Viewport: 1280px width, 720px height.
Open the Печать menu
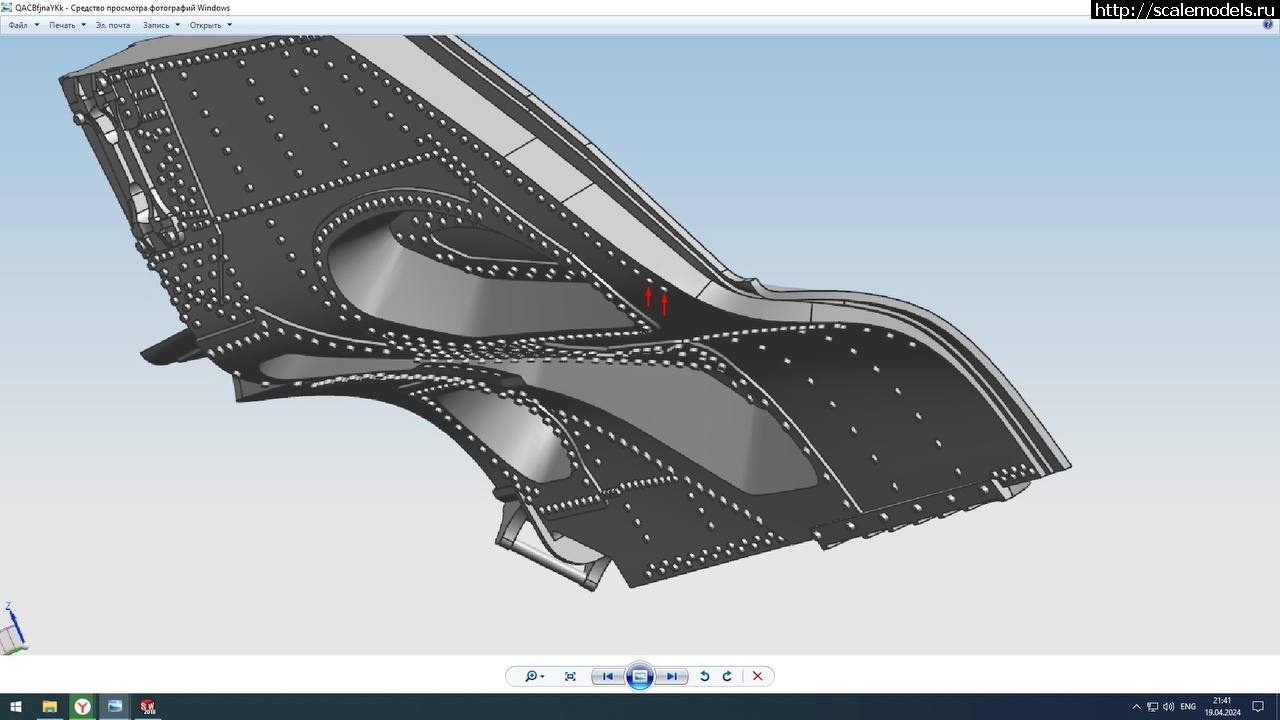(67, 25)
